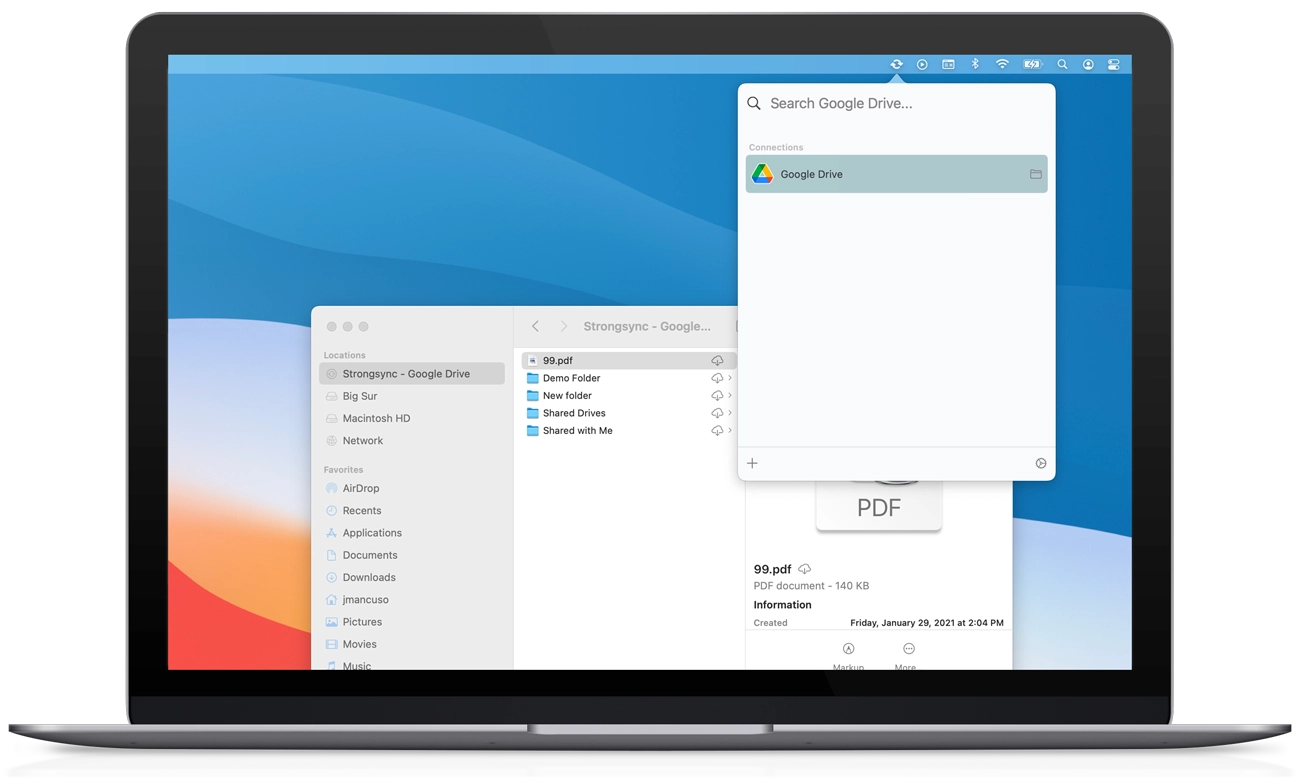This screenshot has height=778, width=1300.
Task: Open AirDrop in Finder sidebar
Action: pyautogui.click(x=411, y=488)
